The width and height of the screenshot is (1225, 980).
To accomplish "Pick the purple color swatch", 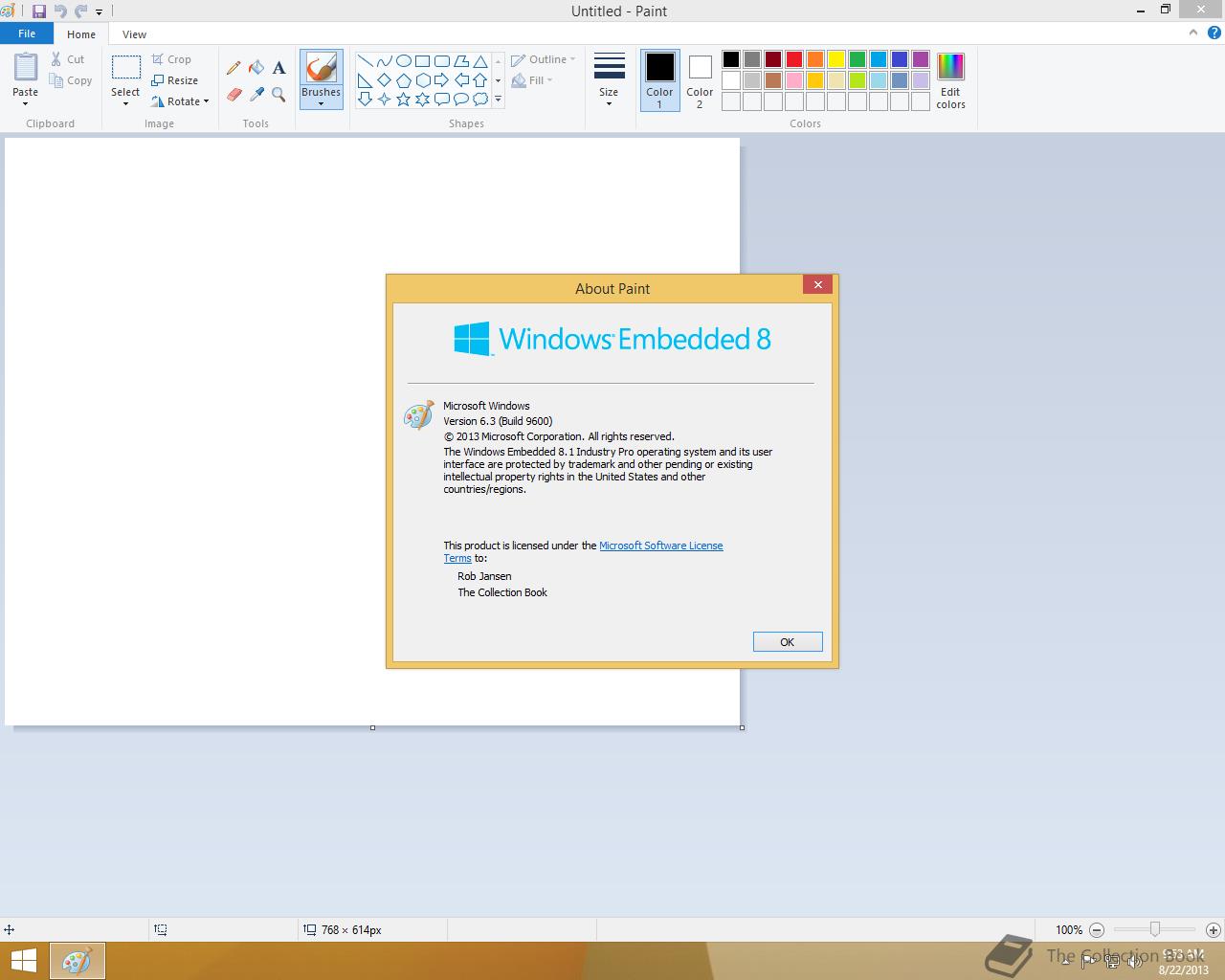I will click(920, 59).
